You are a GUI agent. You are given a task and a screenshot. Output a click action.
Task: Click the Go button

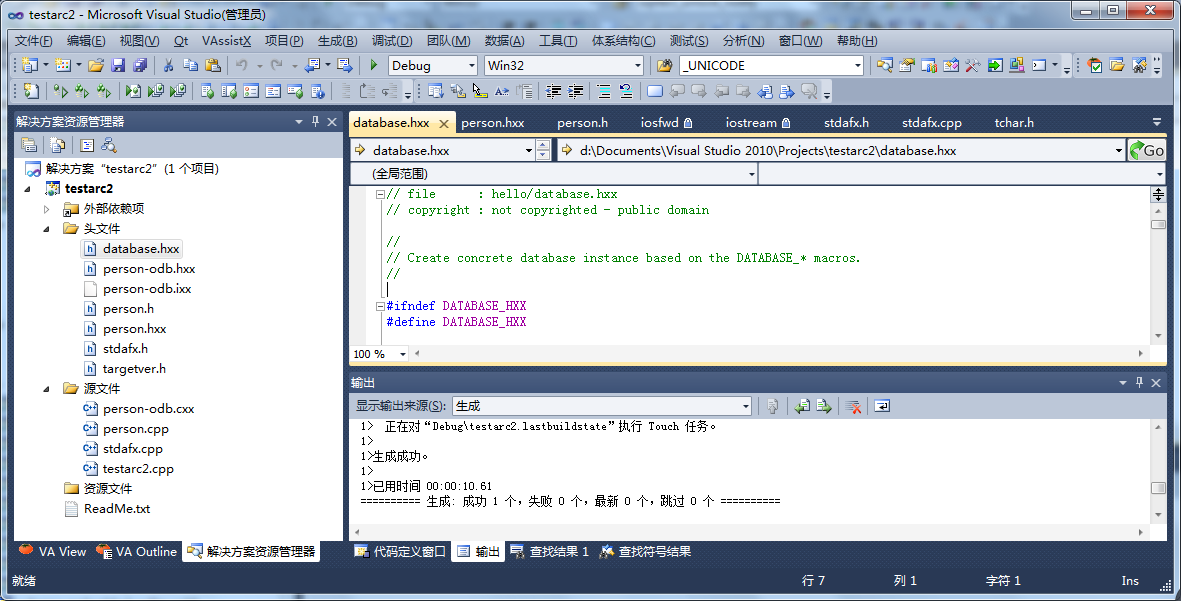[1146, 151]
